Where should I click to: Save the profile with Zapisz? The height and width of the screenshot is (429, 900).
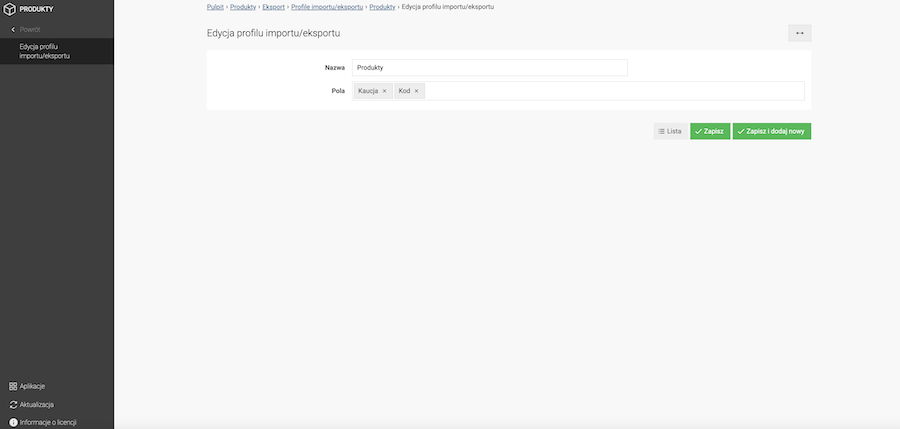click(710, 131)
